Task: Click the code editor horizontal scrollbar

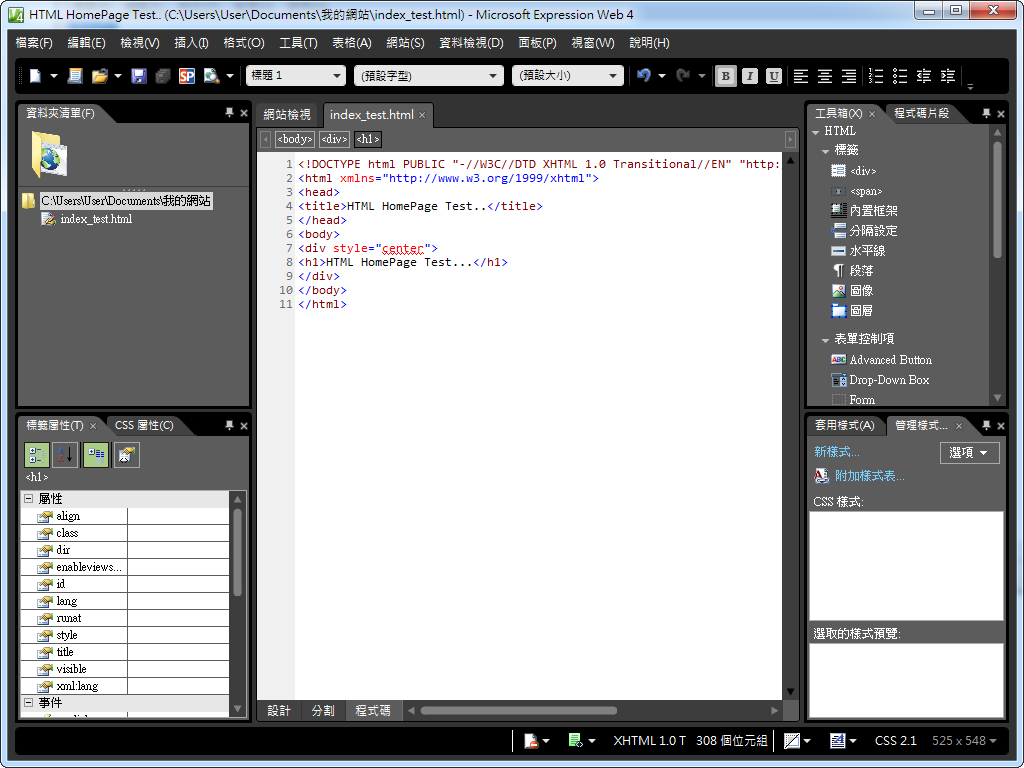Action: coord(519,711)
